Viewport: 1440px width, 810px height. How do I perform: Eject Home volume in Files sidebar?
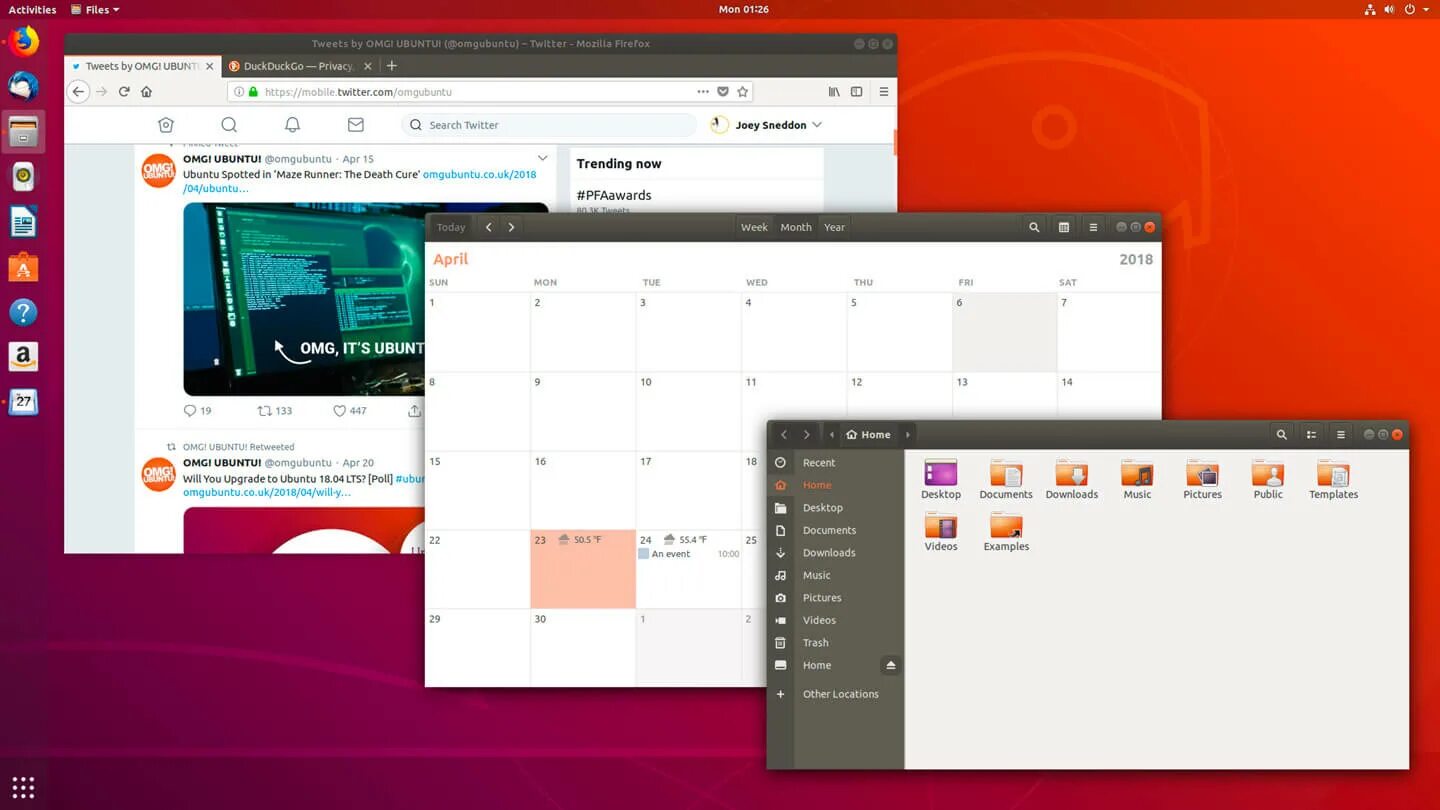tap(891, 665)
